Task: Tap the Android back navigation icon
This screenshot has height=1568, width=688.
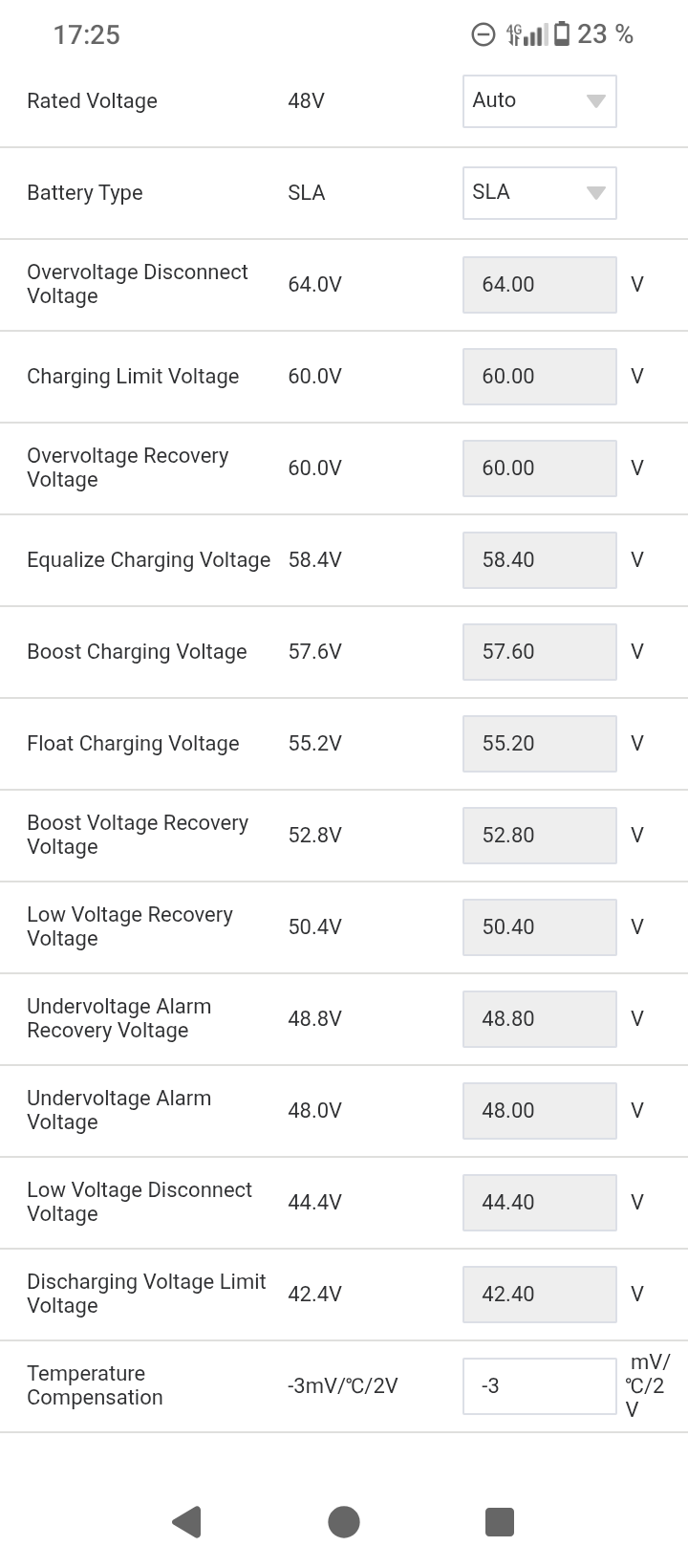Action: pyautogui.click(x=187, y=1521)
